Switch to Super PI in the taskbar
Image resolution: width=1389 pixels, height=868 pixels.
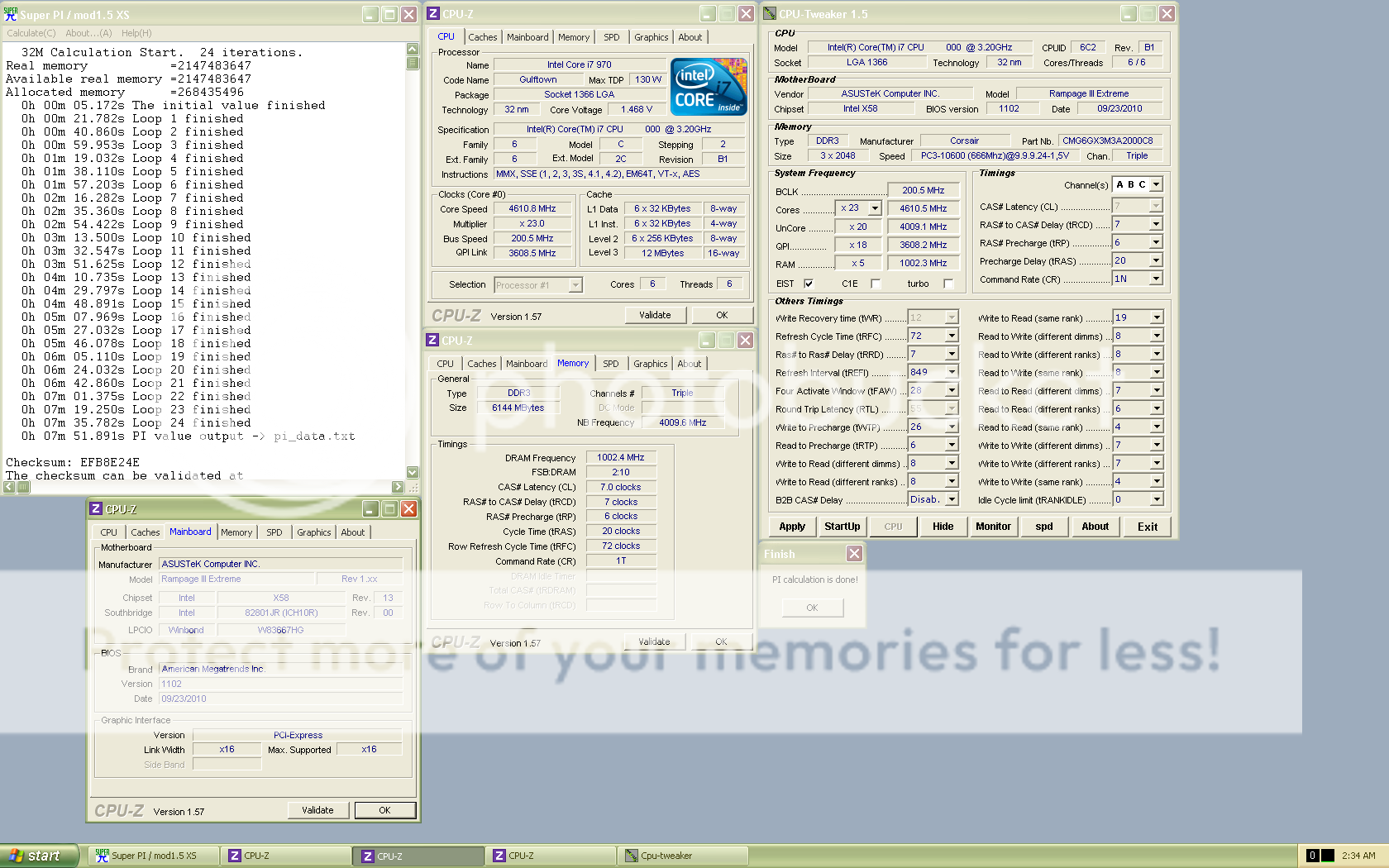tap(154, 856)
